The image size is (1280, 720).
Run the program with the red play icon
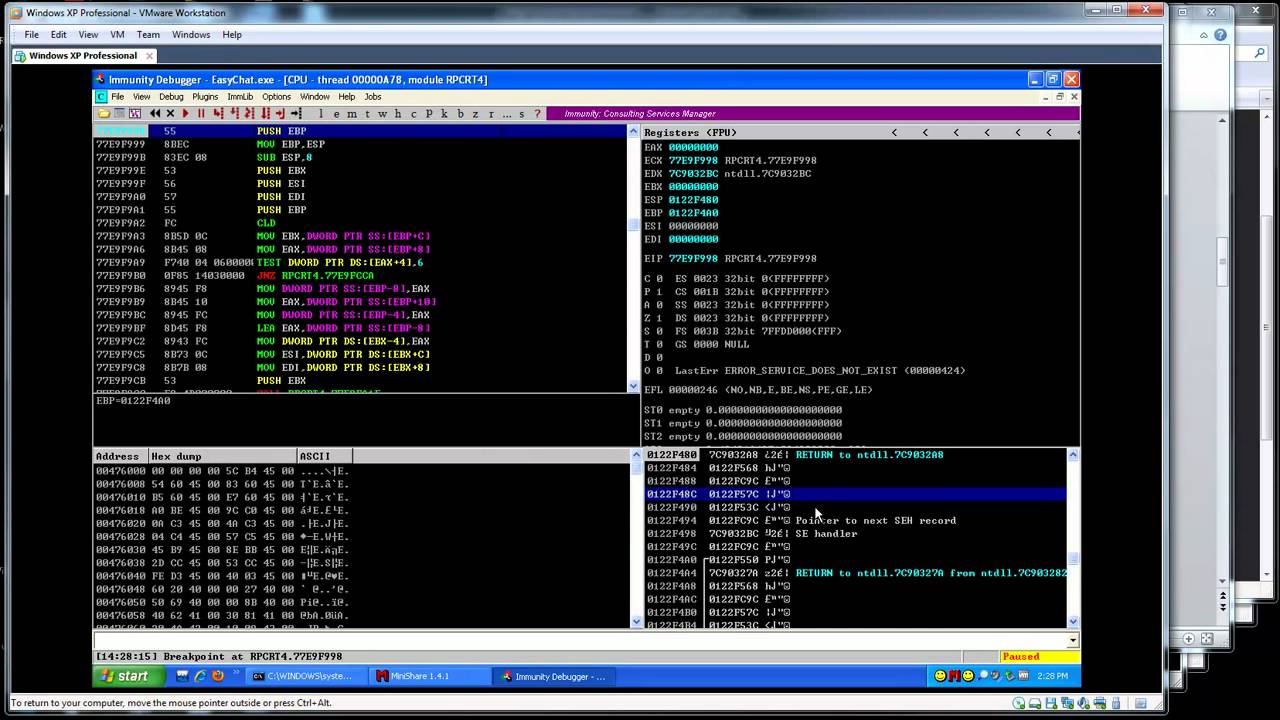click(185, 114)
